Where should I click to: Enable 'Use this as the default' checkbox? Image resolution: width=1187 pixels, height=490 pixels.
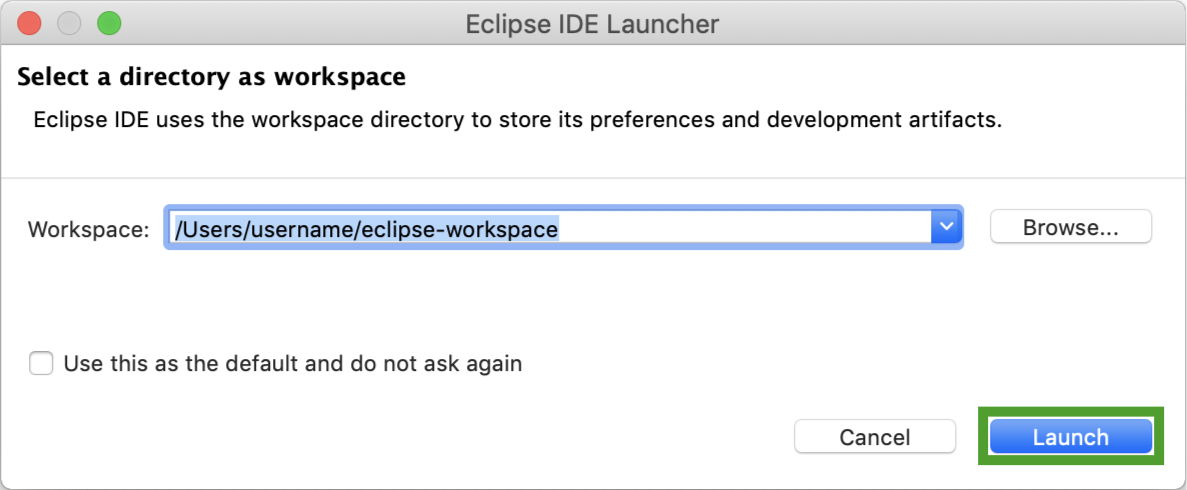click(x=41, y=363)
